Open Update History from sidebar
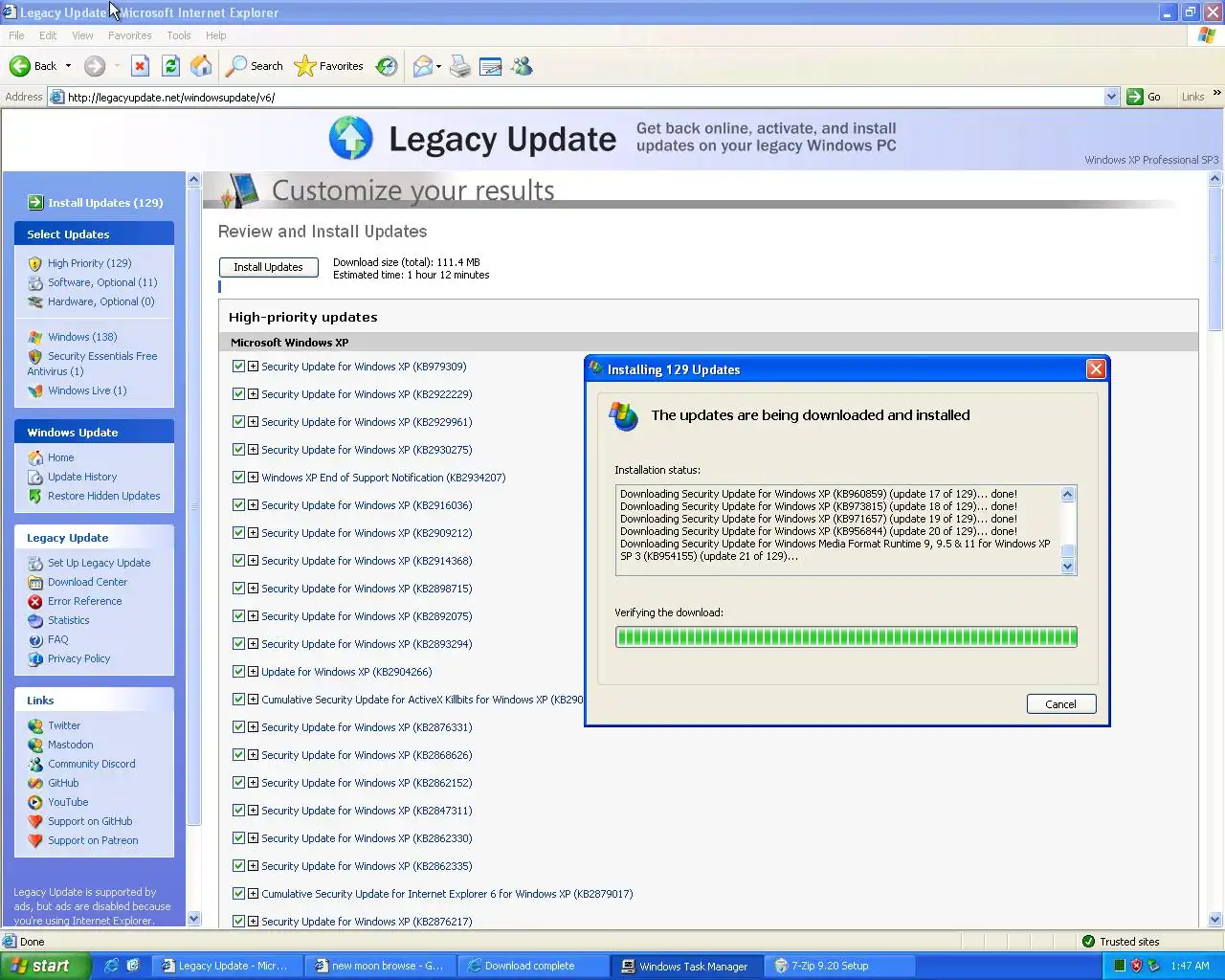1225x980 pixels. (82, 477)
